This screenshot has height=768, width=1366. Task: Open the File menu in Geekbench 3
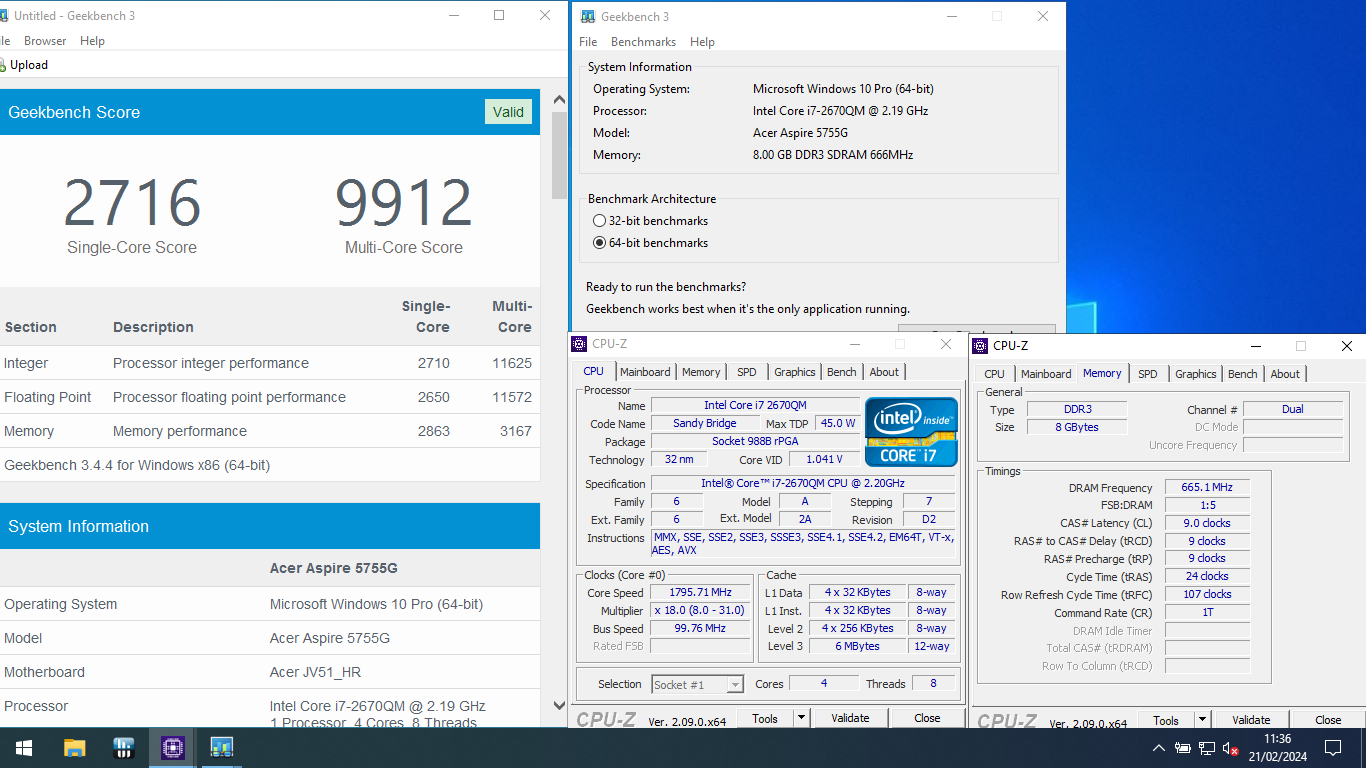tap(588, 42)
